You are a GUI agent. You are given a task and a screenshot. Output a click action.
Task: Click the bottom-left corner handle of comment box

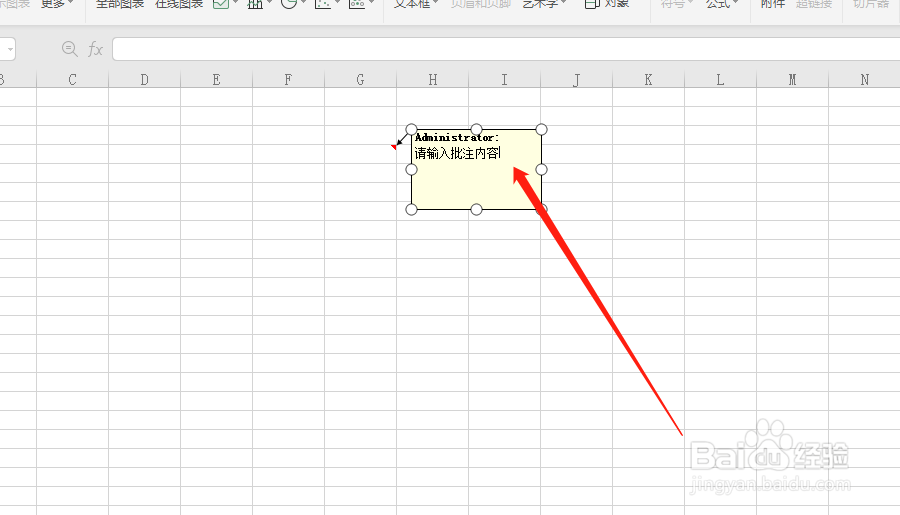point(411,210)
